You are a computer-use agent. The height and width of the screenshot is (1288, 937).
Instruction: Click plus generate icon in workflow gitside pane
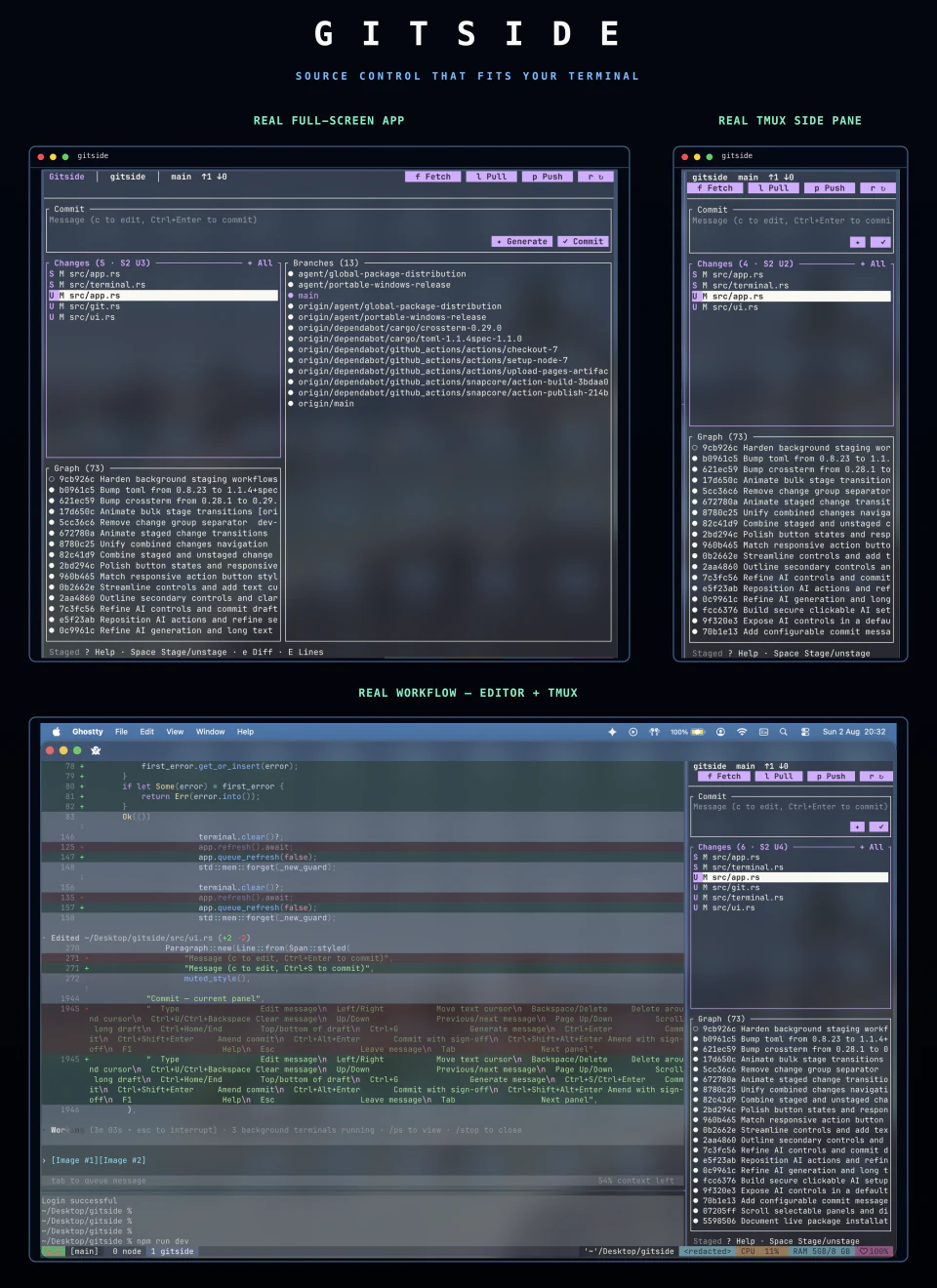coord(857,826)
